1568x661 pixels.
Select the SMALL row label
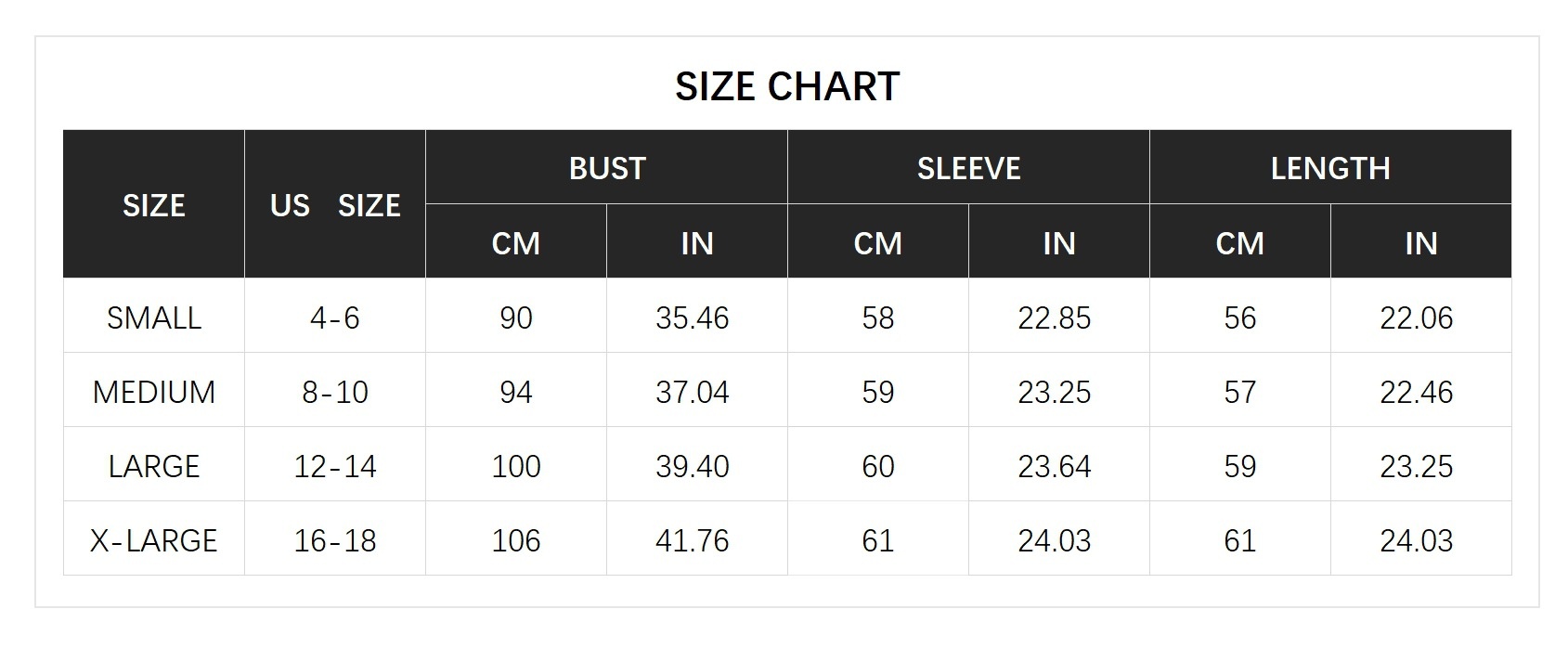click(154, 318)
